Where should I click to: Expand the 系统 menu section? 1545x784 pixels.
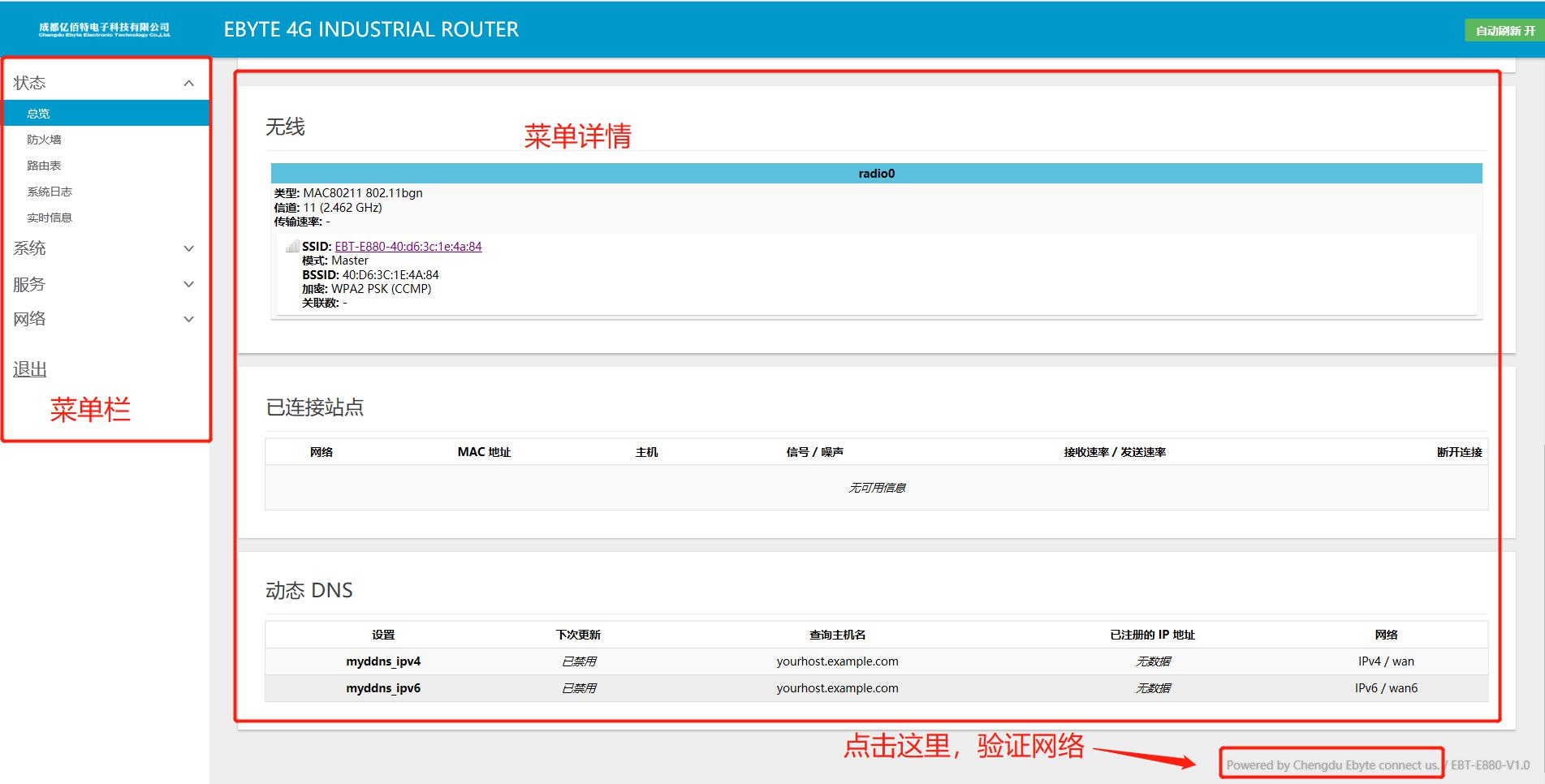coord(188,249)
